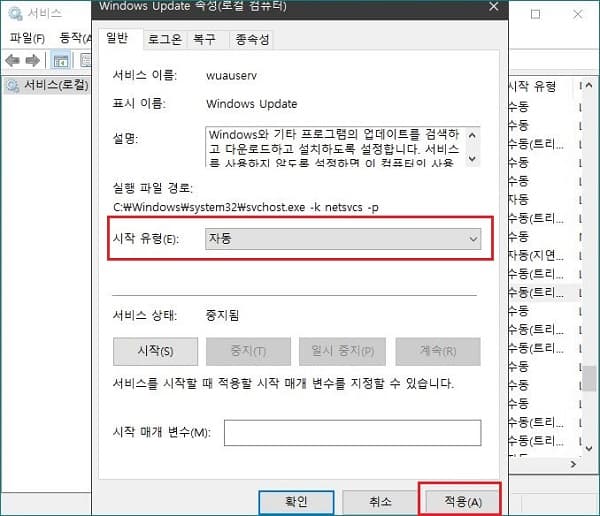Click the 취소 button
Viewport: 600px width, 516px height.
380,502
